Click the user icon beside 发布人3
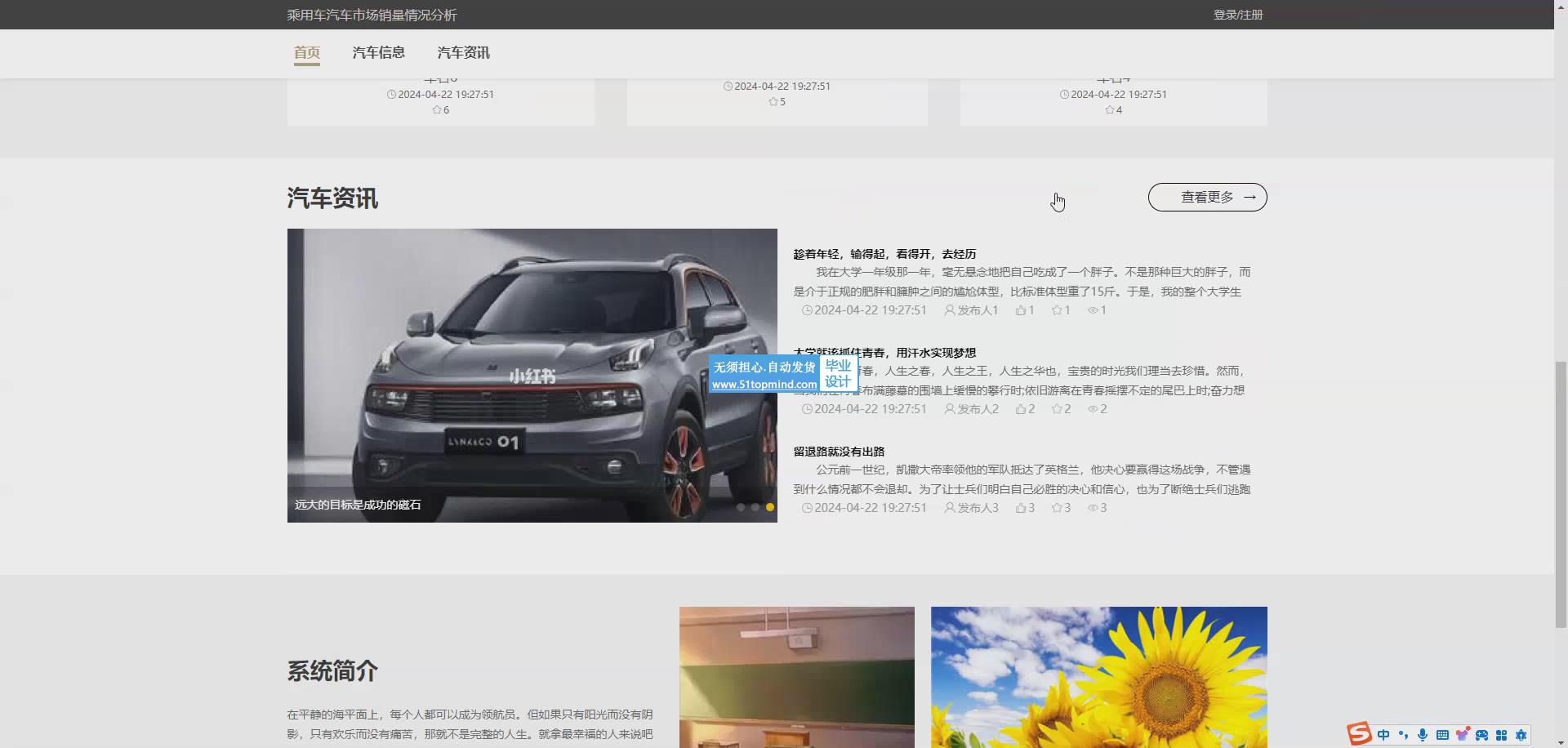The height and width of the screenshot is (748, 1568). click(x=950, y=508)
